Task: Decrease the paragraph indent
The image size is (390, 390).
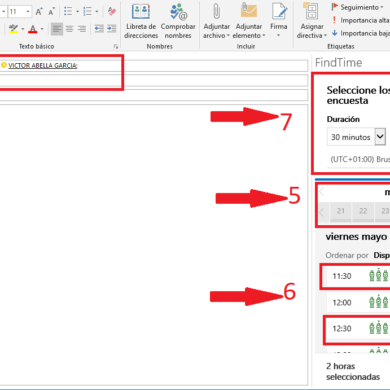Action: (x=99, y=29)
